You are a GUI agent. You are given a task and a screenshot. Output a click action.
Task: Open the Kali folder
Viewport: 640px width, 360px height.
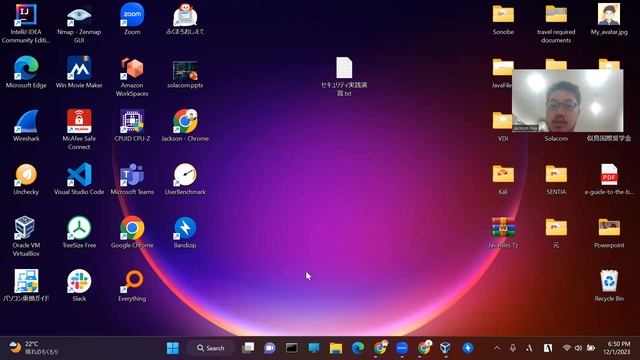pos(503,174)
